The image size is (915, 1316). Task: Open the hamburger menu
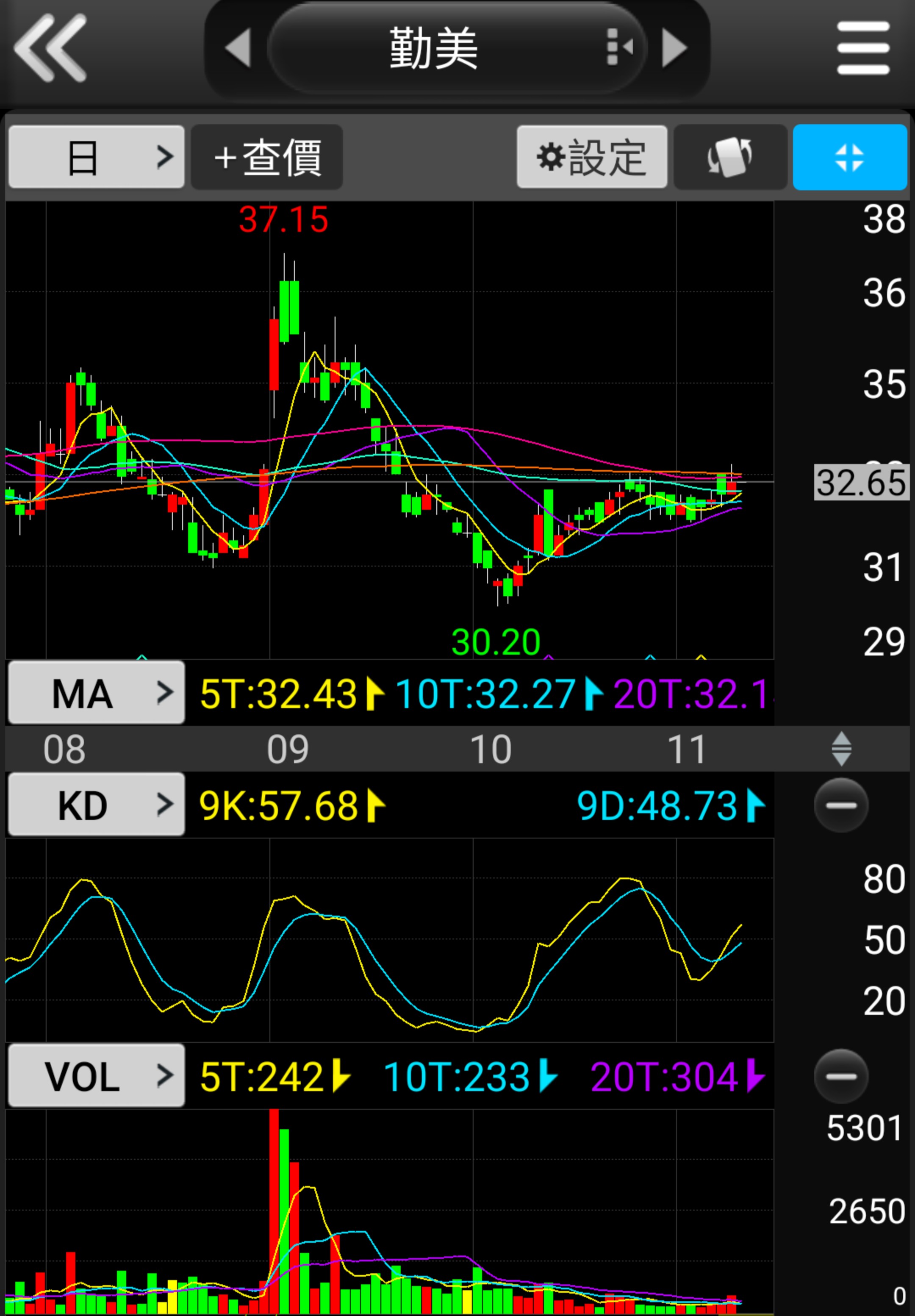[x=863, y=48]
